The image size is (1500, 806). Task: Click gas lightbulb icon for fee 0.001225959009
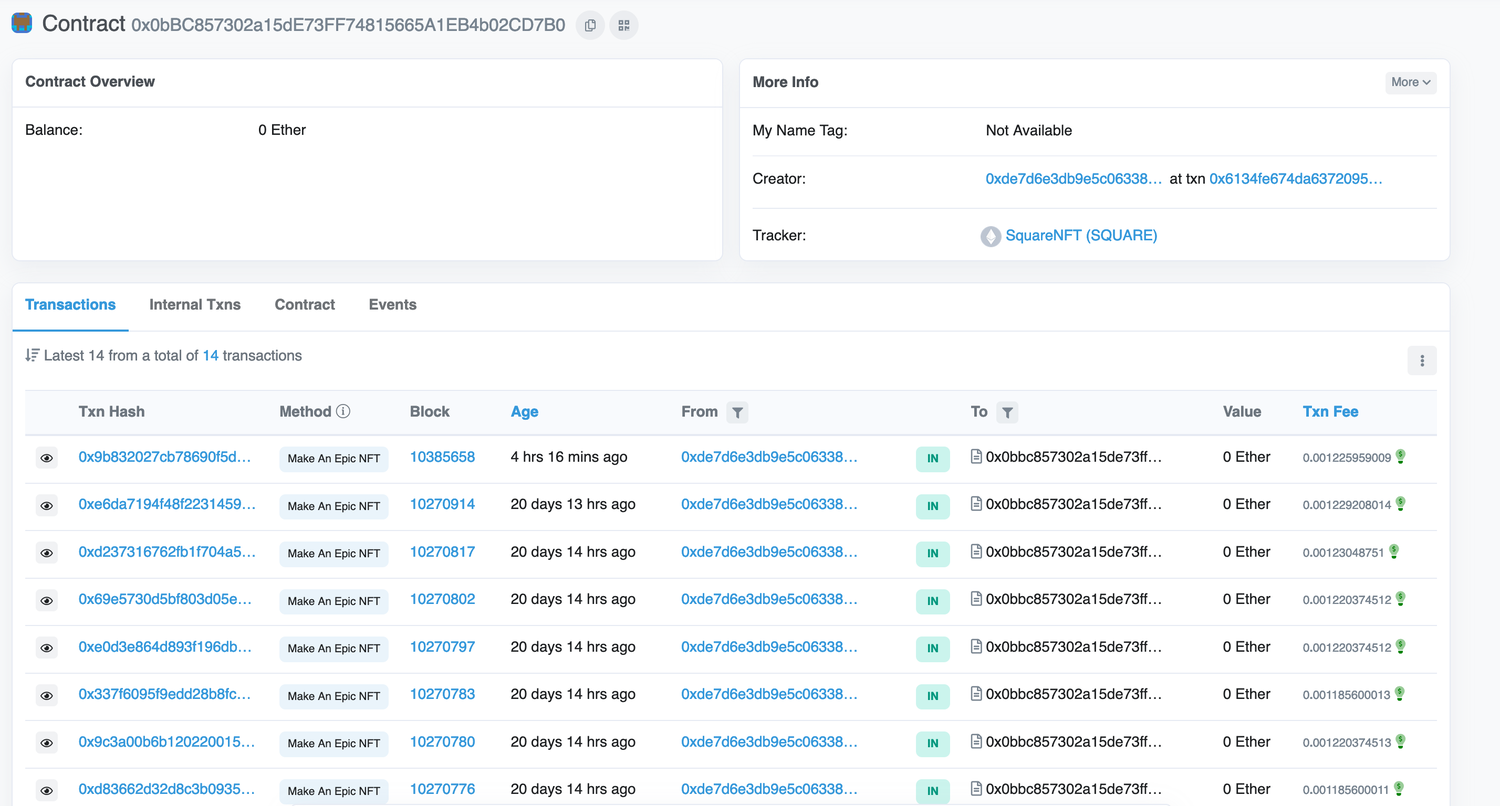[1401, 456]
